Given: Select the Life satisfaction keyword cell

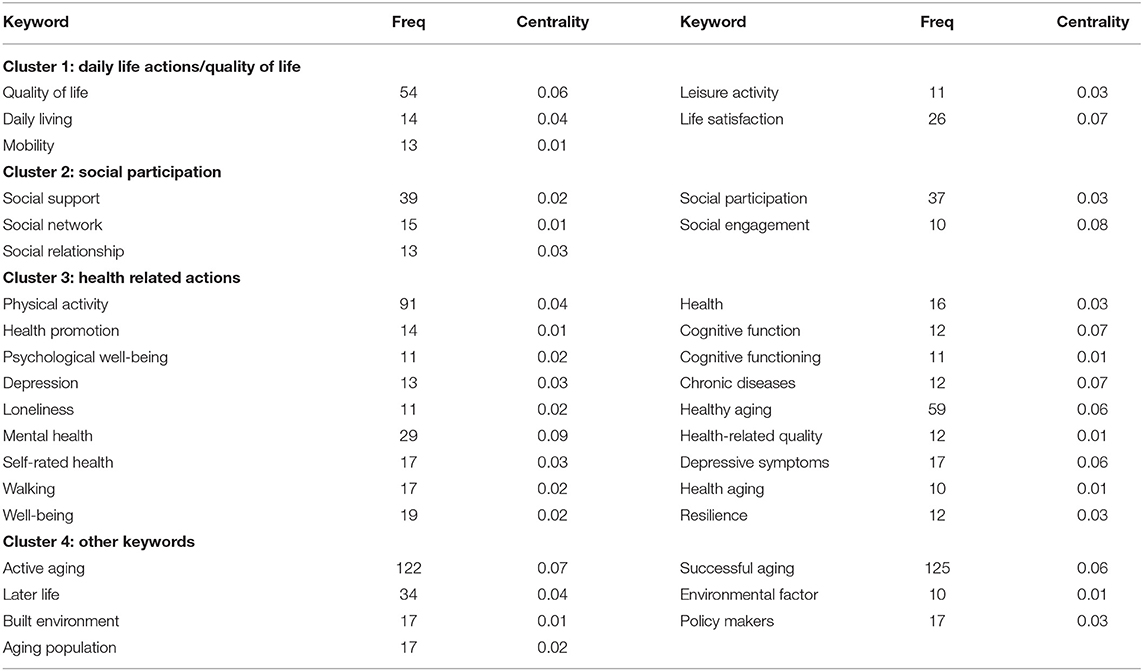Looking at the screenshot, I should pos(731,119).
